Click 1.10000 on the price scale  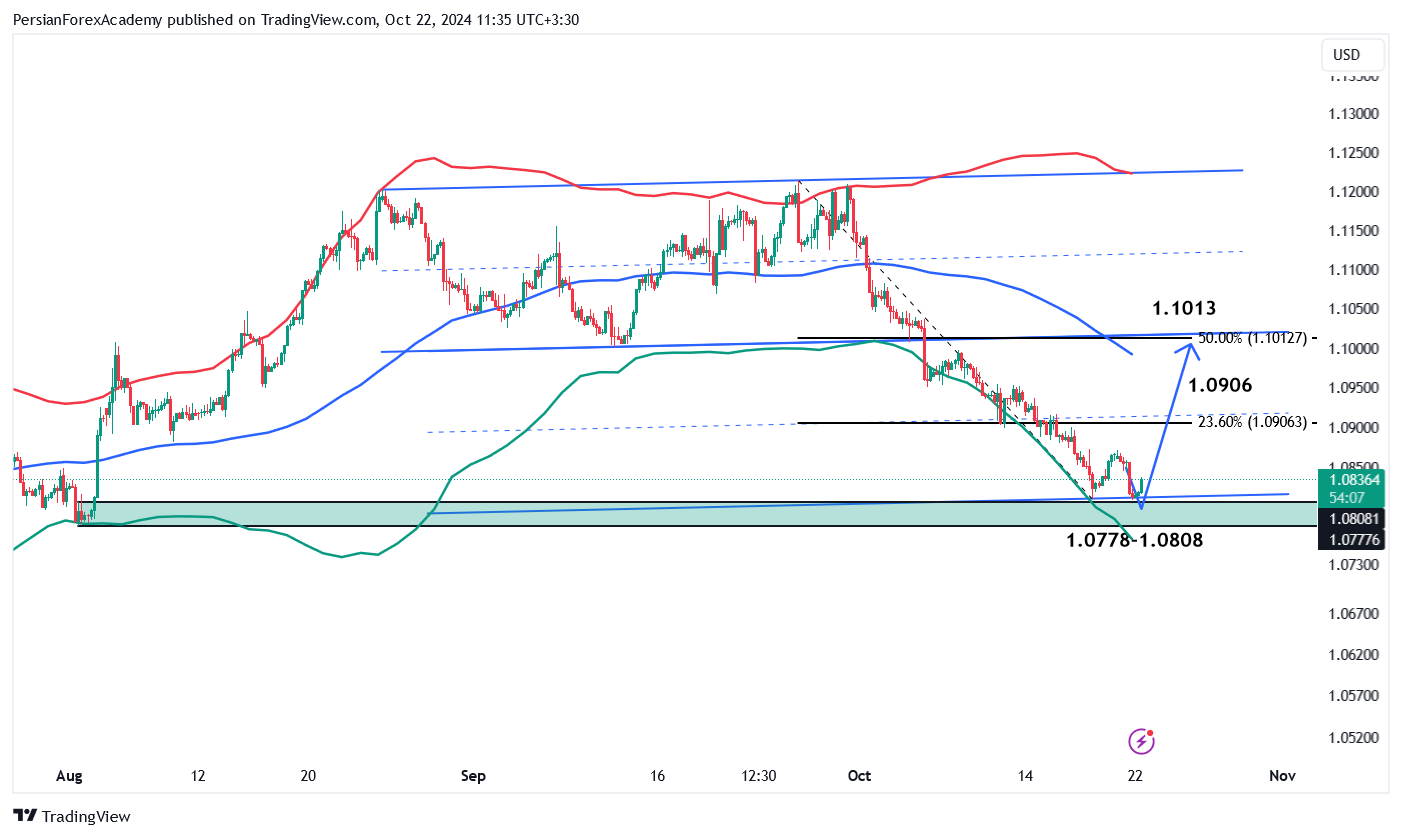pyautogui.click(x=1355, y=349)
